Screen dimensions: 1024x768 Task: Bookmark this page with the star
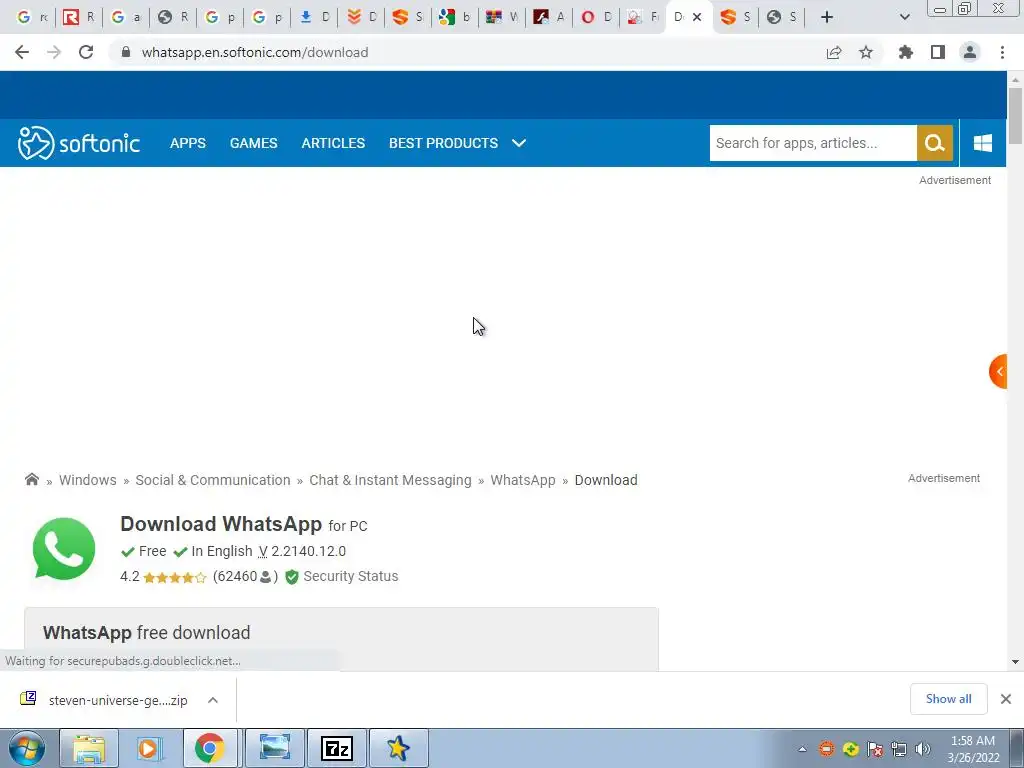866,52
